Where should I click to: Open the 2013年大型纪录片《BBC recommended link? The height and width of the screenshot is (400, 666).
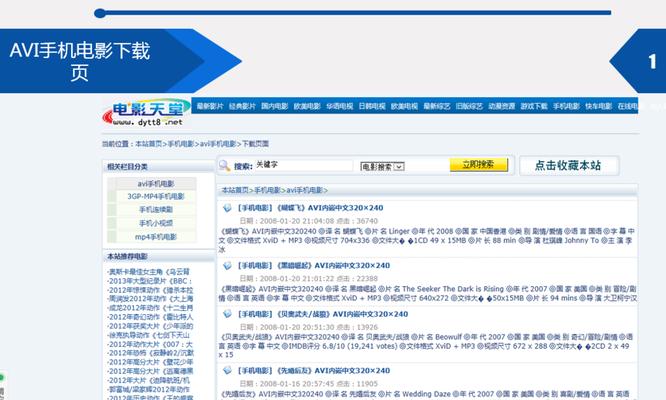tap(150, 281)
